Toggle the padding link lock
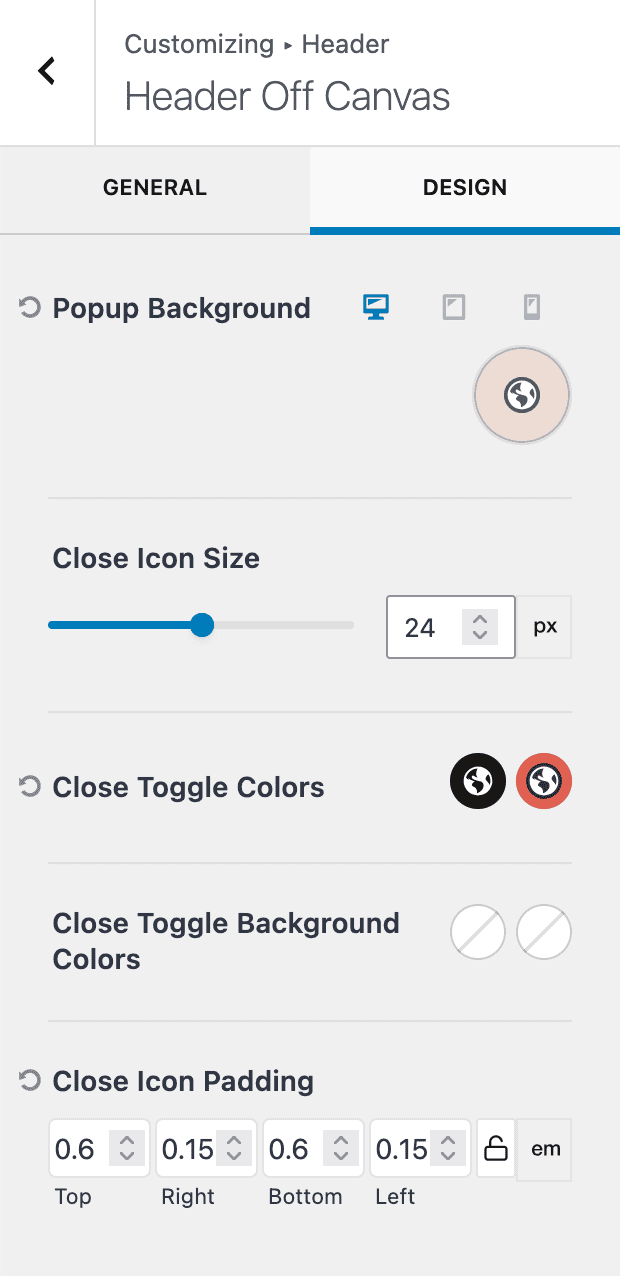 coord(495,1149)
